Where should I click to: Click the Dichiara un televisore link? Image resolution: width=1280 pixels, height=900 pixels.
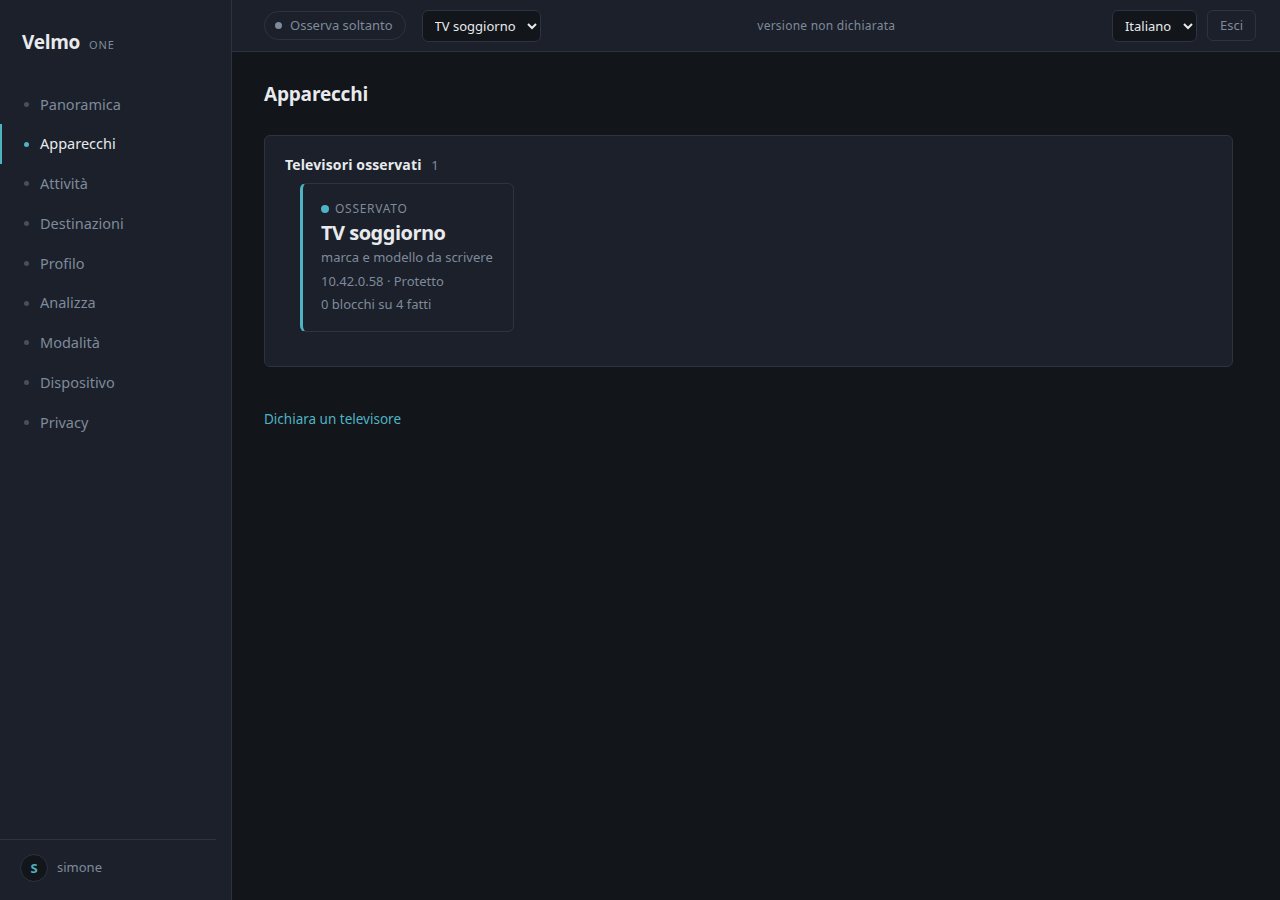click(x=332, y=419)
